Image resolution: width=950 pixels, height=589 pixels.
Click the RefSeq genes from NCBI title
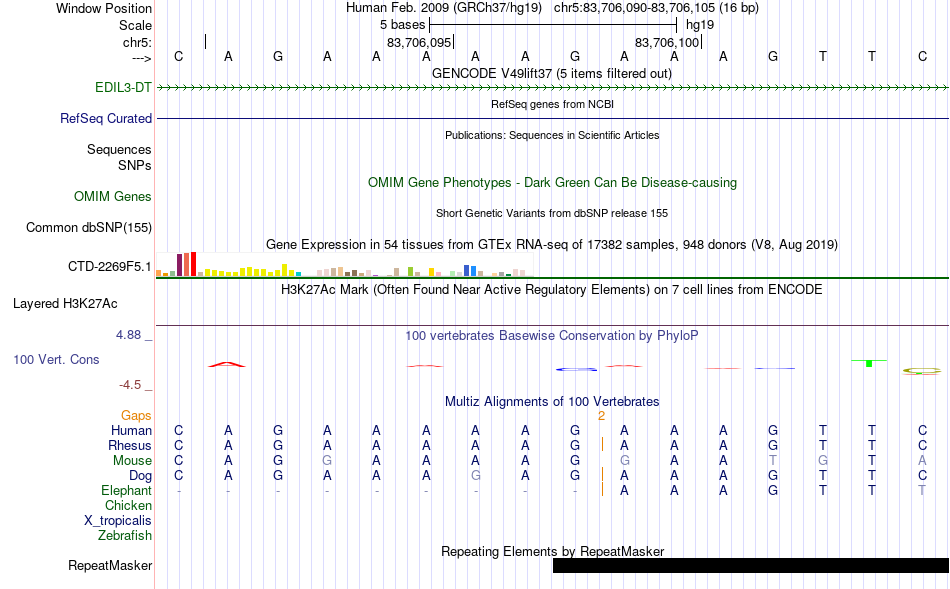coord(552,104)
